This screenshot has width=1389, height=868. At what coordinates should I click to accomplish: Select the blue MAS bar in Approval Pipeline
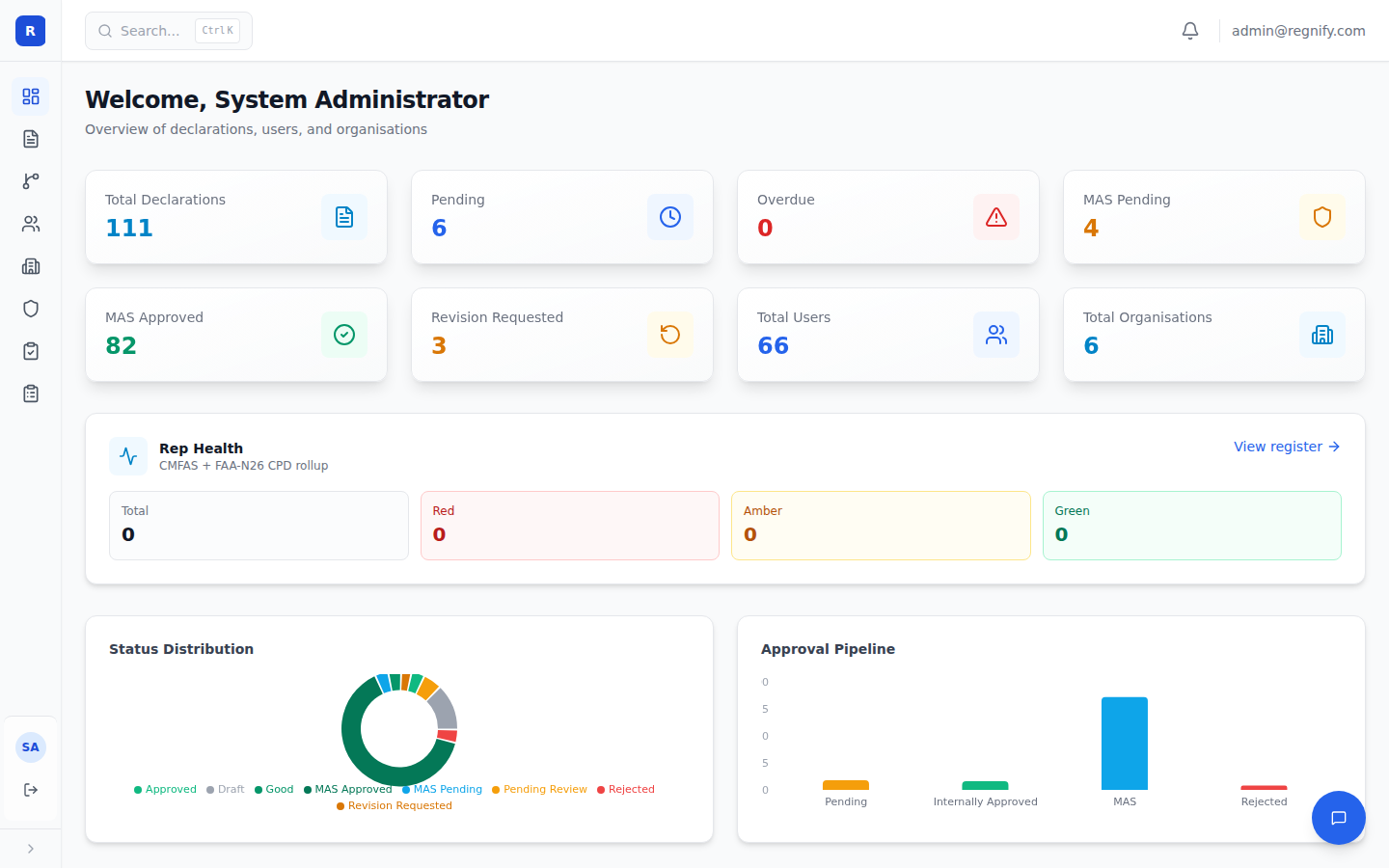[x=1125, y=744]
